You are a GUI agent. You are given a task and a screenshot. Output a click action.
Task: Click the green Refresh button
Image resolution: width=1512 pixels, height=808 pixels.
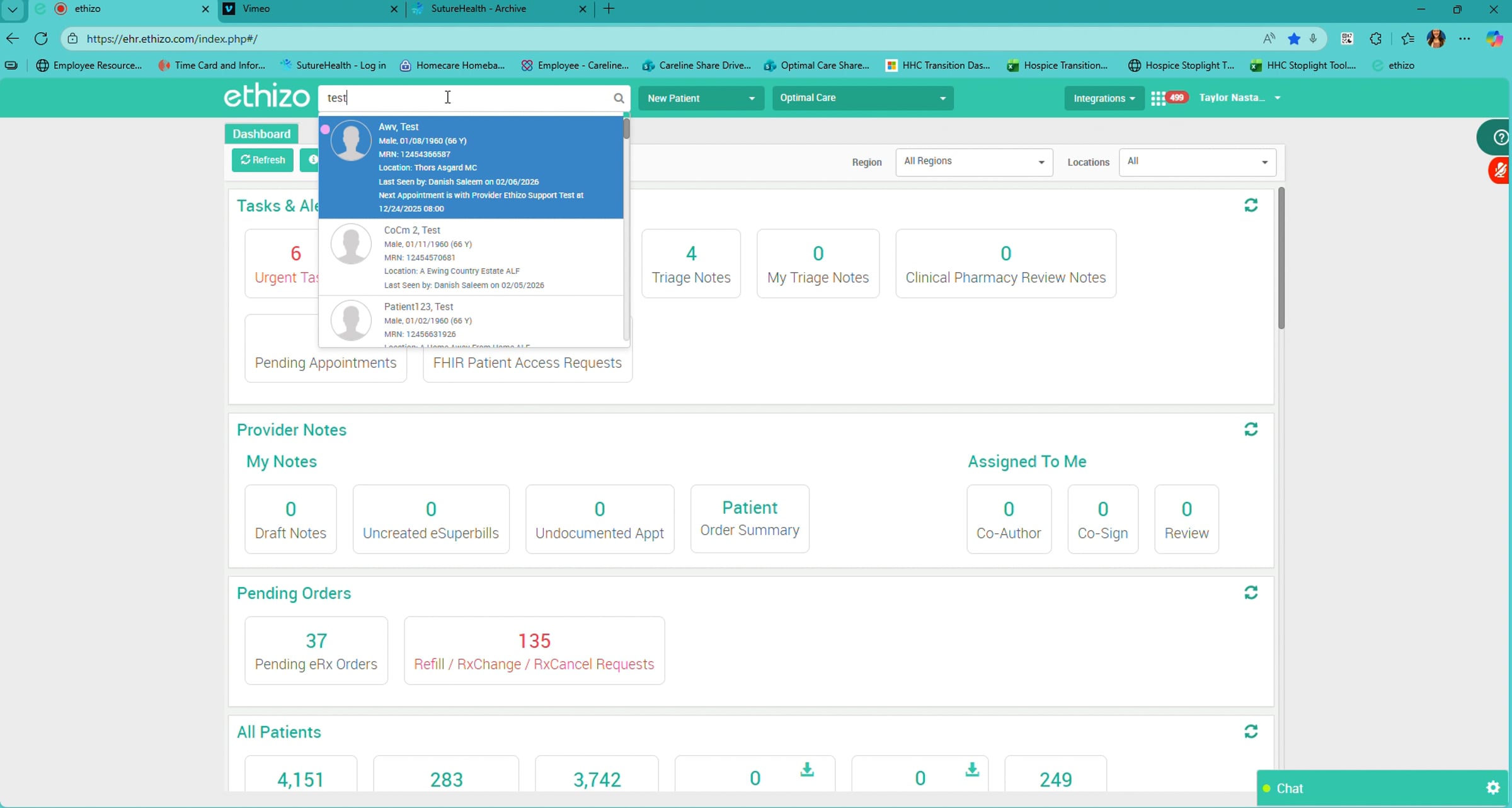[x=263, y=160]
